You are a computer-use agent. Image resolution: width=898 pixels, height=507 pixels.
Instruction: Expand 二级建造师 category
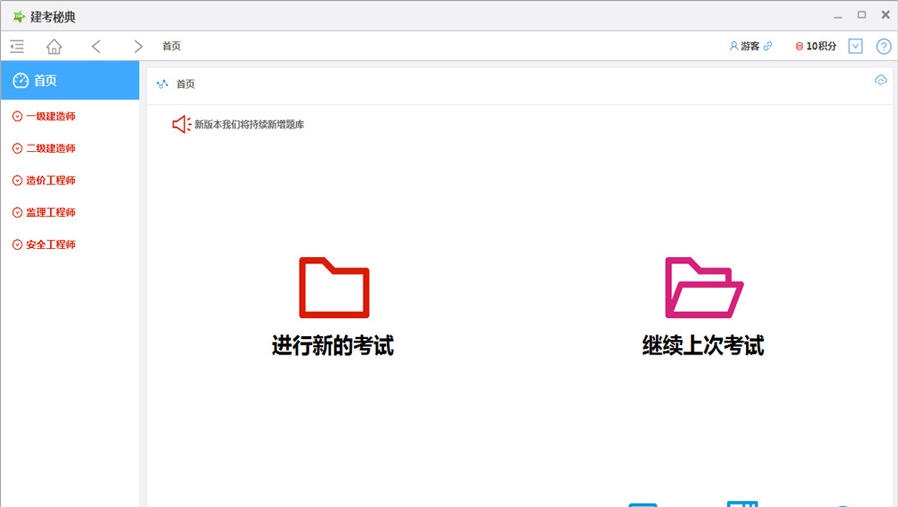[44, 148]
